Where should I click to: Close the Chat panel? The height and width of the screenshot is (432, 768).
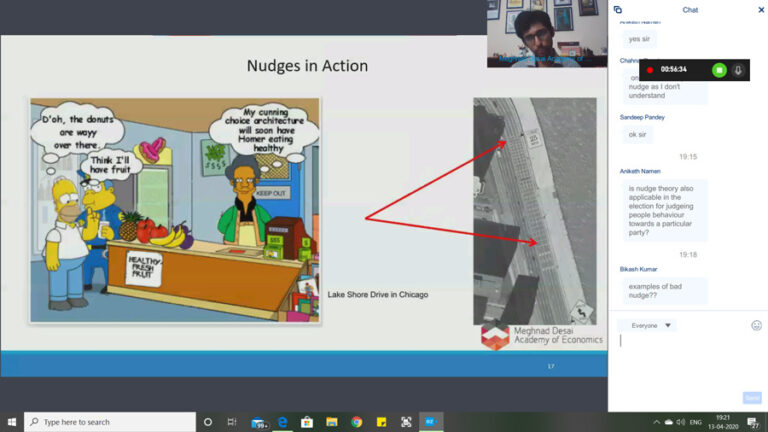click(x=761, y=10)
